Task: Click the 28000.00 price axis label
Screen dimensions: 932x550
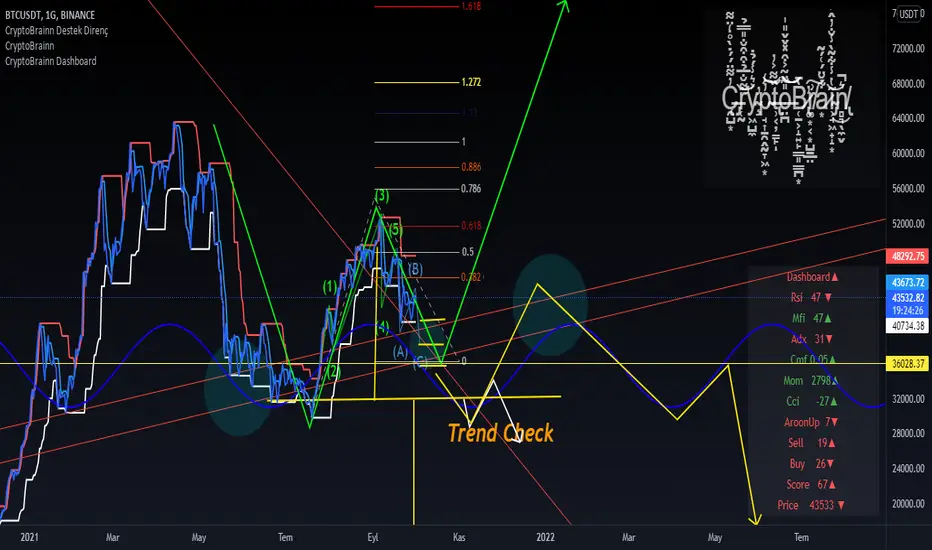Action: pos(908,433)
